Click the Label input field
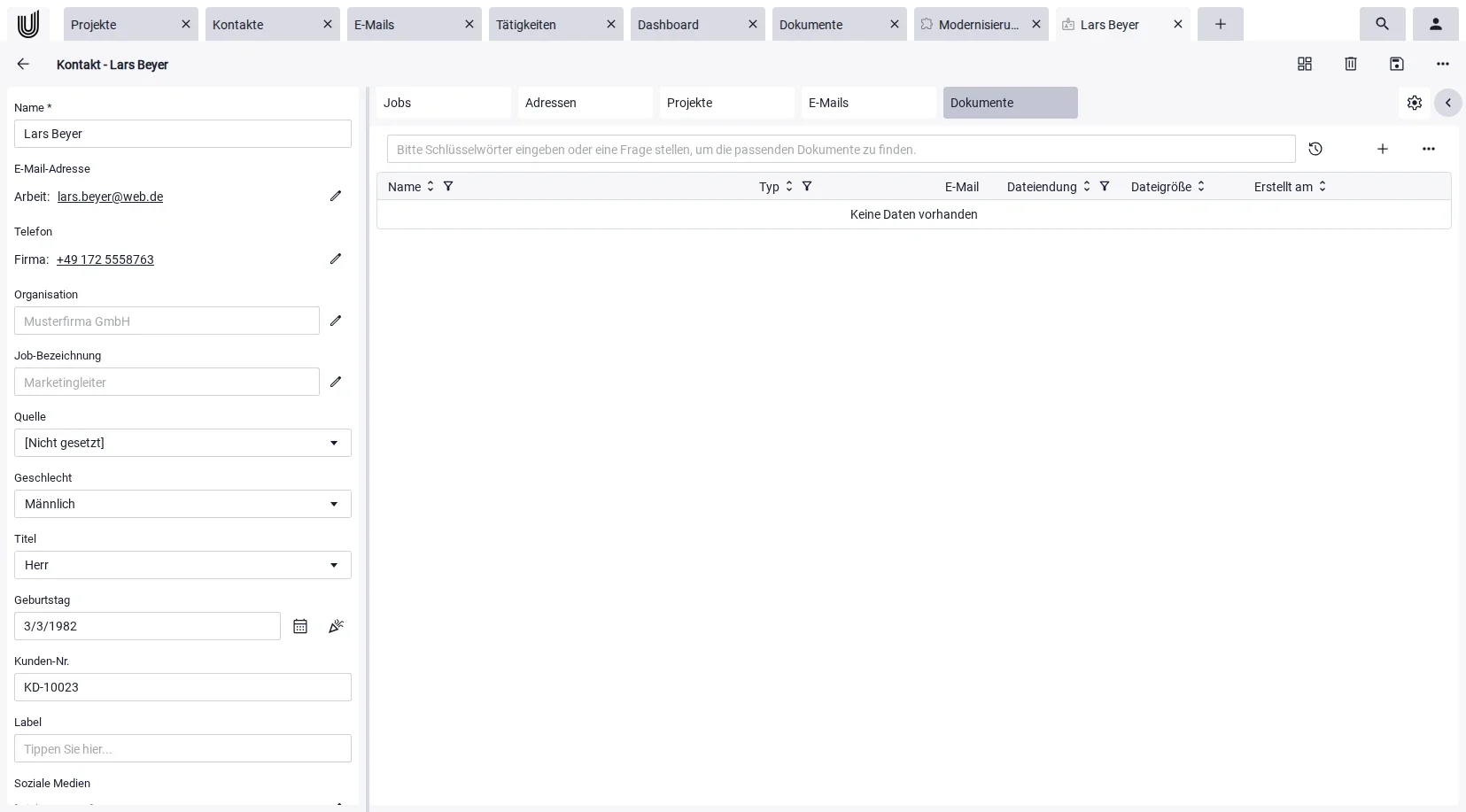This screenshot has width=1466, height=812. (182, 748)
